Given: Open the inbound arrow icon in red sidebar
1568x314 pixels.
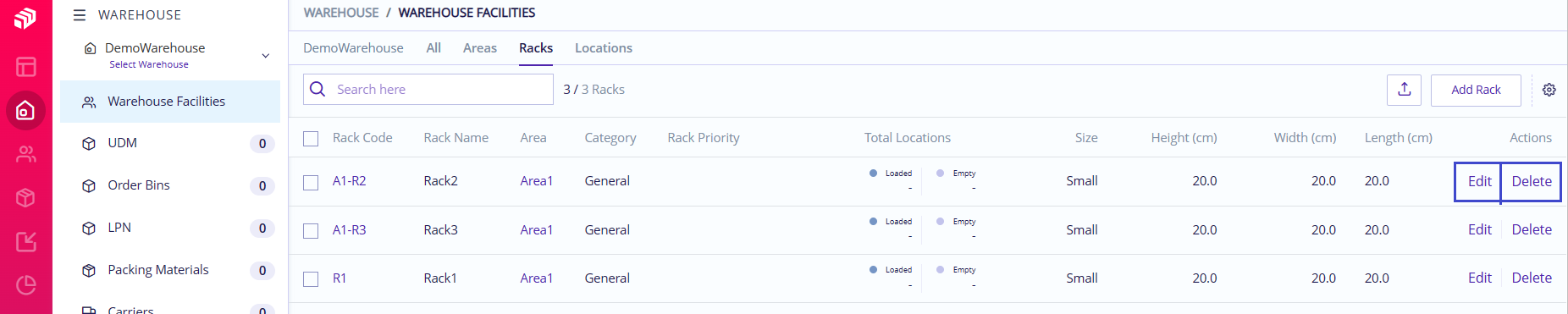Looking at the screenshot, I should point(26,242).
